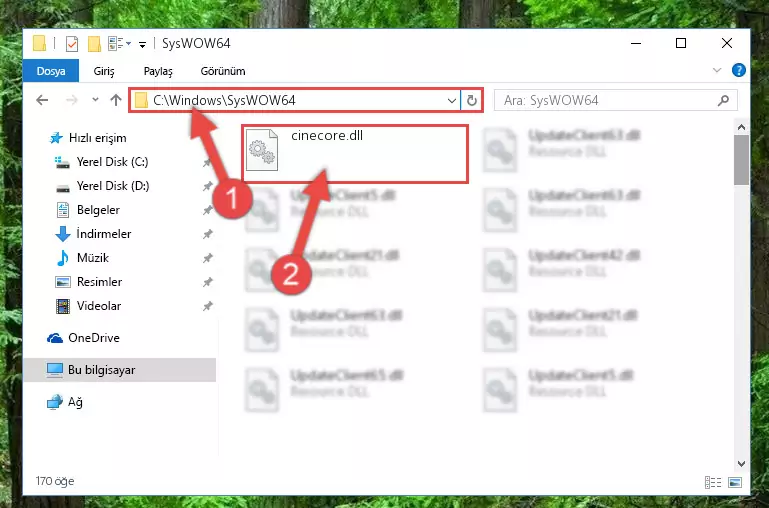Click the address bar path C:\Windows\SysWOW64
Viewport: 769px width, 508px height.
(224, 101)
